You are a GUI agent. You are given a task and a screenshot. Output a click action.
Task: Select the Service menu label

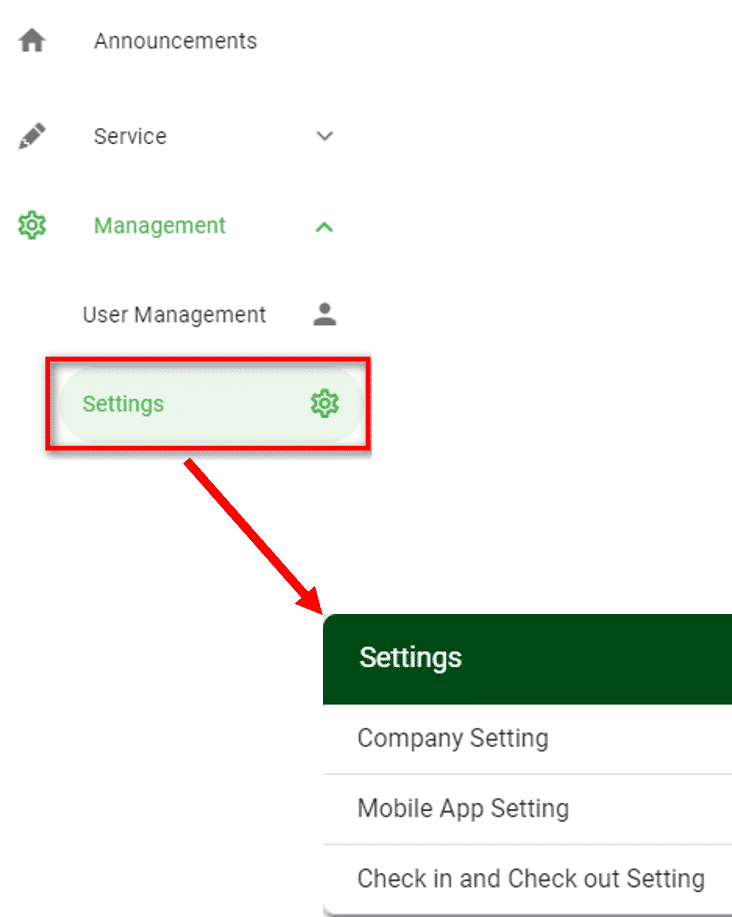[130, 136]
